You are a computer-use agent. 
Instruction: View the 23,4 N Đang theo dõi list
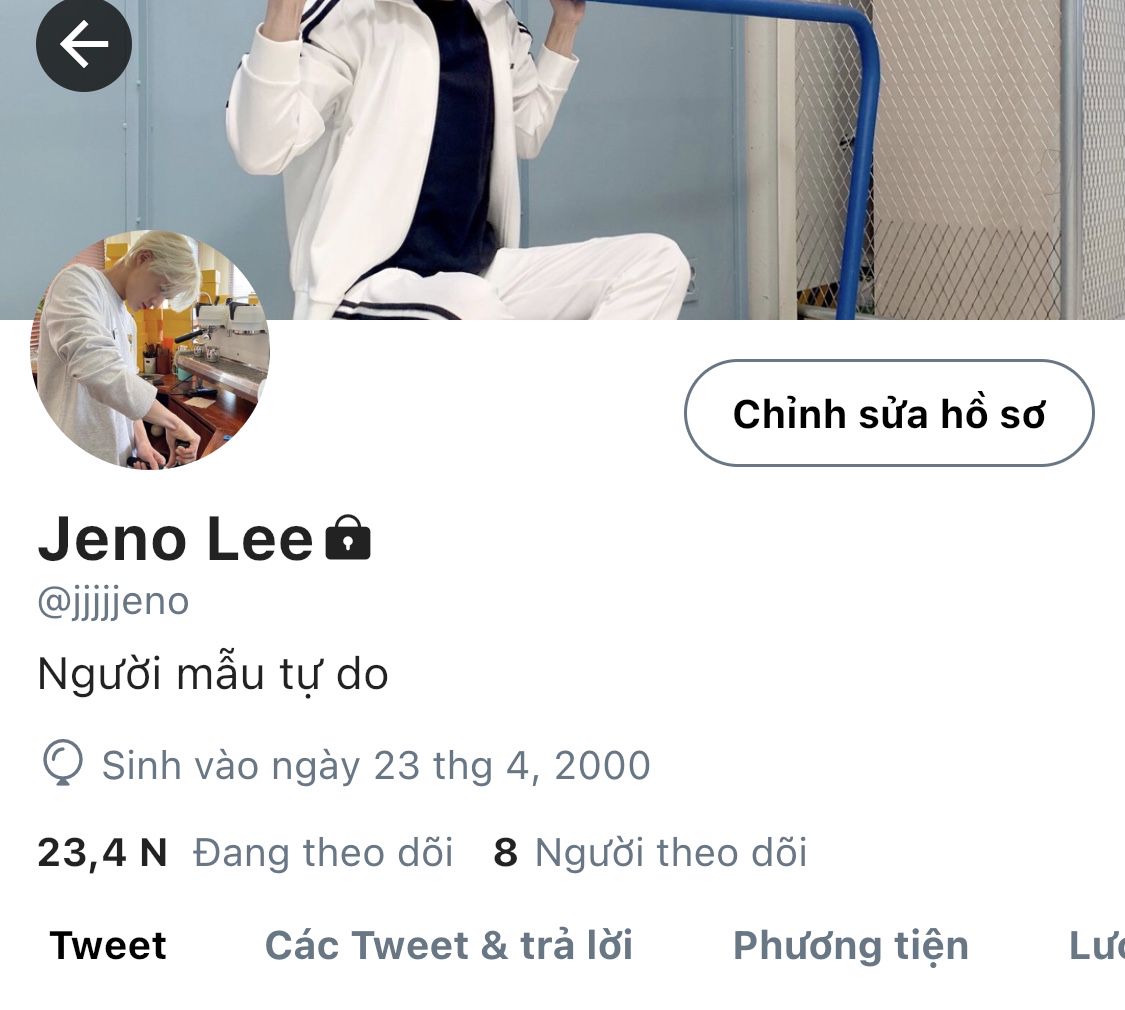tap(245, 853)
